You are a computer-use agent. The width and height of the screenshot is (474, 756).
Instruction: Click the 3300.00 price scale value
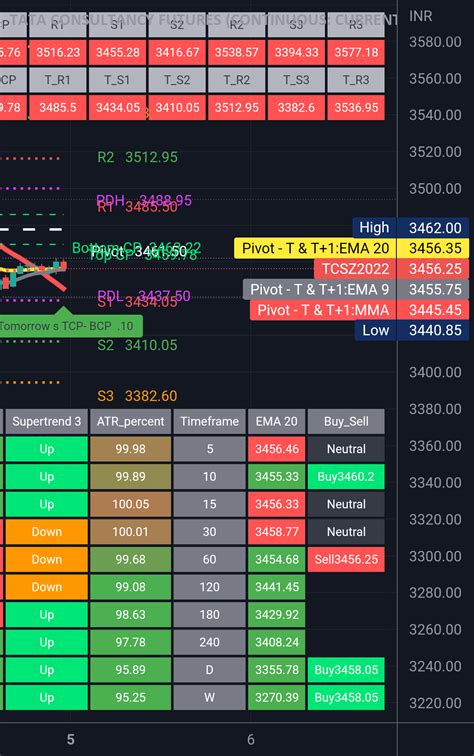pos(435,556)
